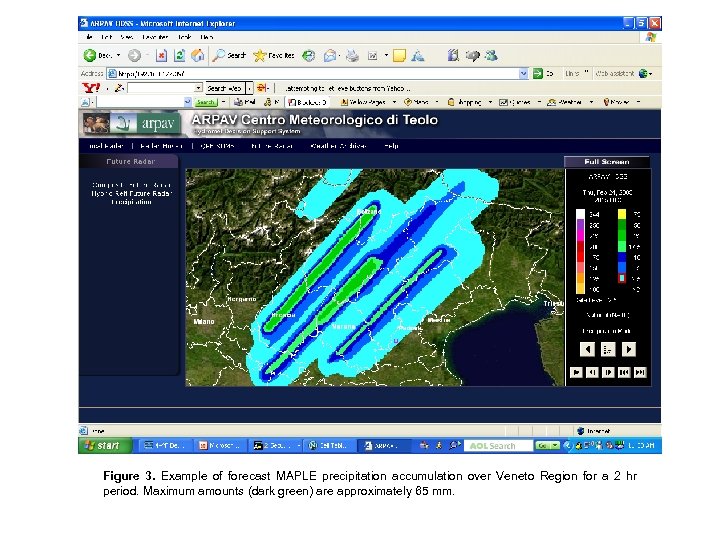The height and width of the screenshot is (540, 720).
Task: Switch to the Microsoft taskbar window button
Action: coord(222,445)
